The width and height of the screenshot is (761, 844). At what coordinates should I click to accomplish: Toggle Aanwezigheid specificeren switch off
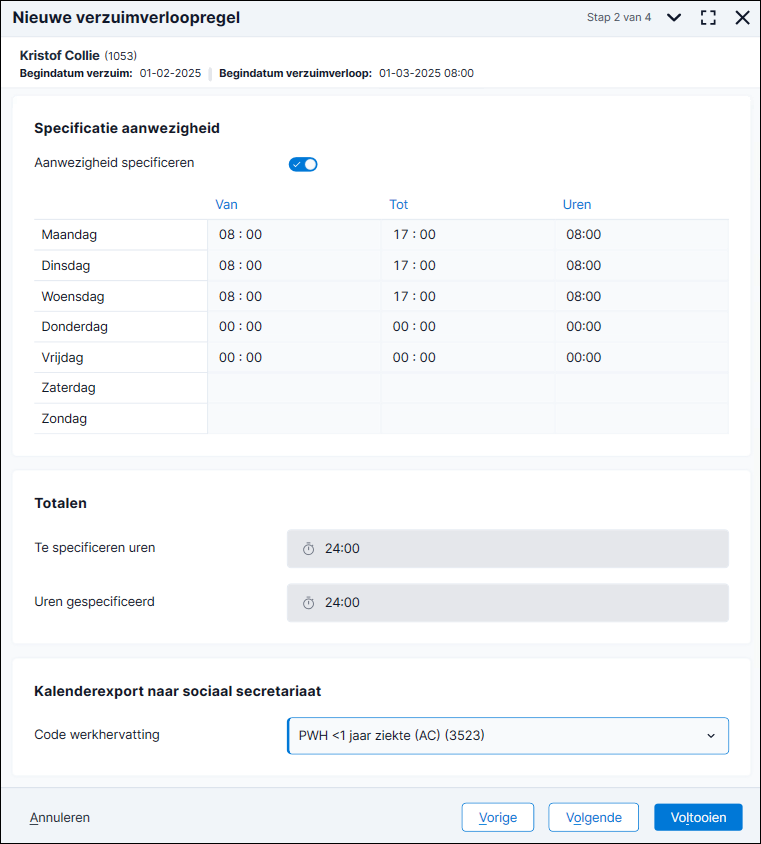pyautogui.click(x=303, y=164)
